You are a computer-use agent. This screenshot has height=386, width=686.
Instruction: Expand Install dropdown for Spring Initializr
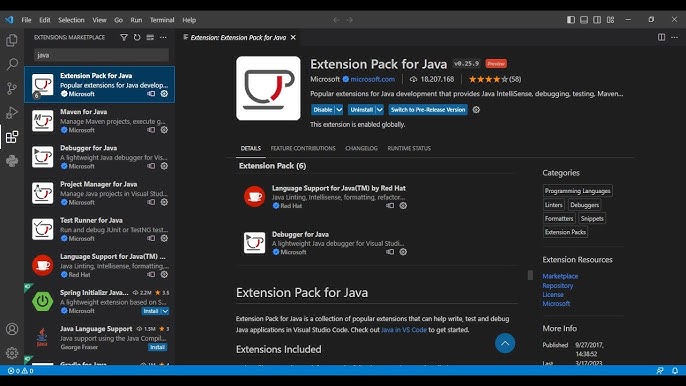coord(165,311)
